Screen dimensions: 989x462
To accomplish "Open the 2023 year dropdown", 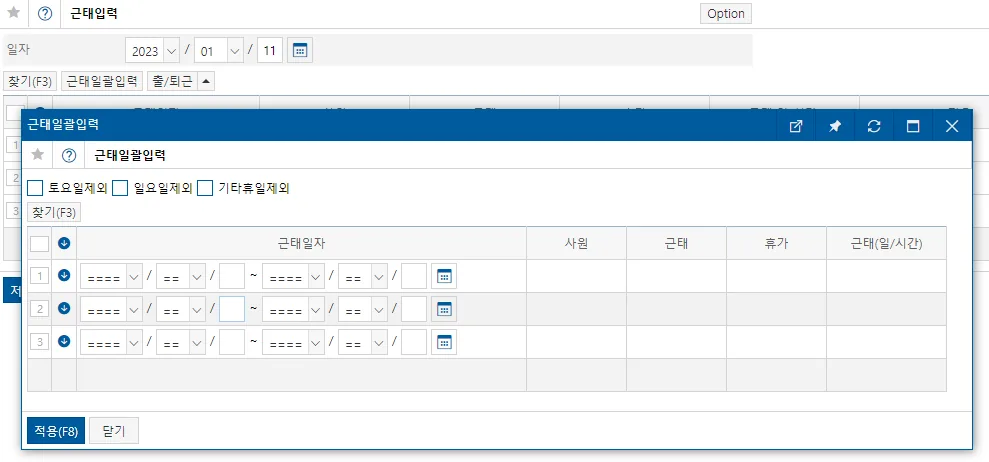I will (153, 51).
